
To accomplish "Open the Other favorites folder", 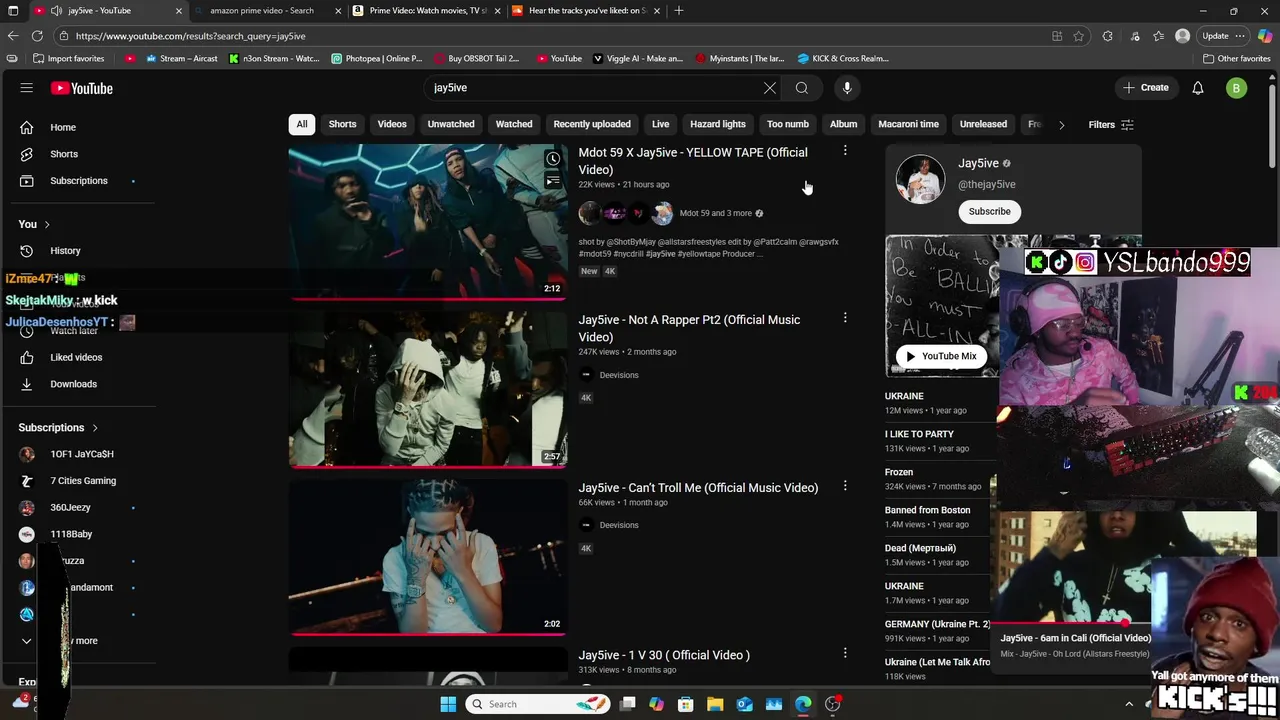I will [1237, 58].
